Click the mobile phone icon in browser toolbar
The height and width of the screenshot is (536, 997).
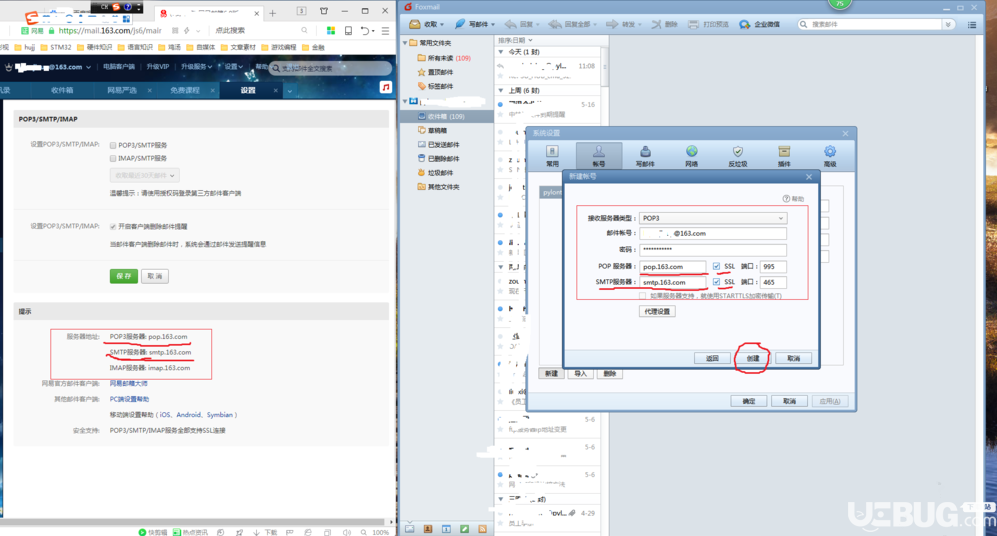(x=348, y=31)
